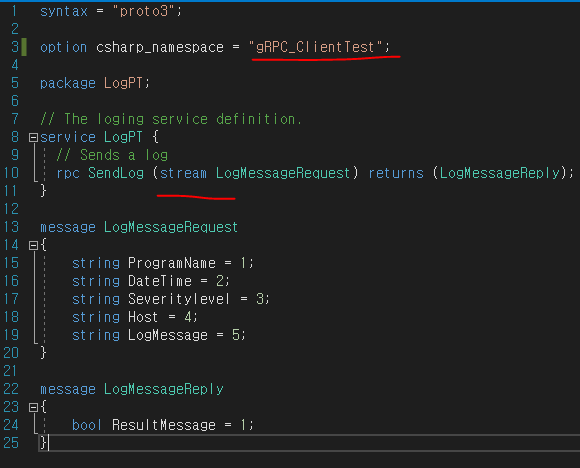
Task: Click line number 25 in the gutter
Action: click(11, 443)
